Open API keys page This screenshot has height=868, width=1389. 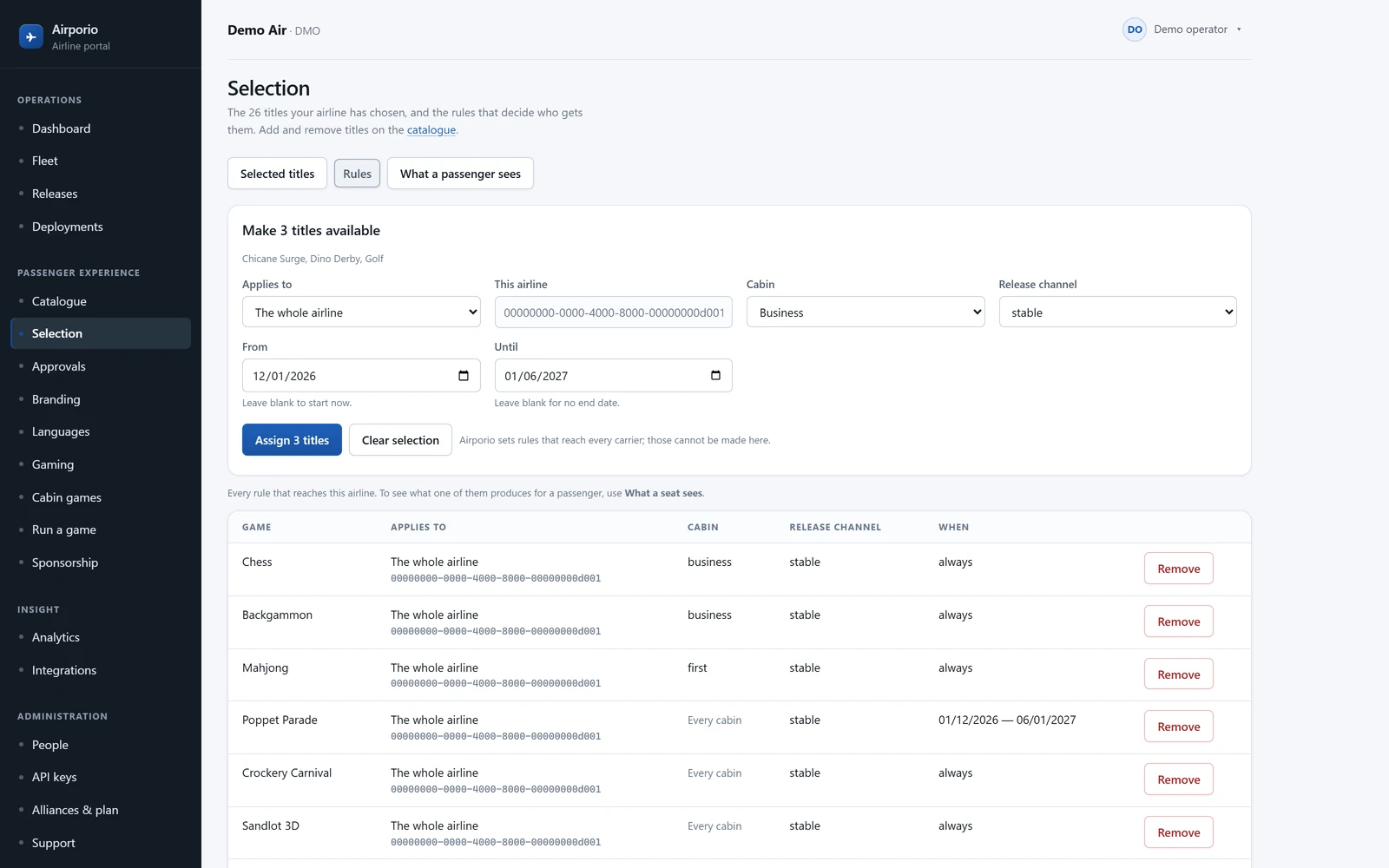tap(101, 777)
